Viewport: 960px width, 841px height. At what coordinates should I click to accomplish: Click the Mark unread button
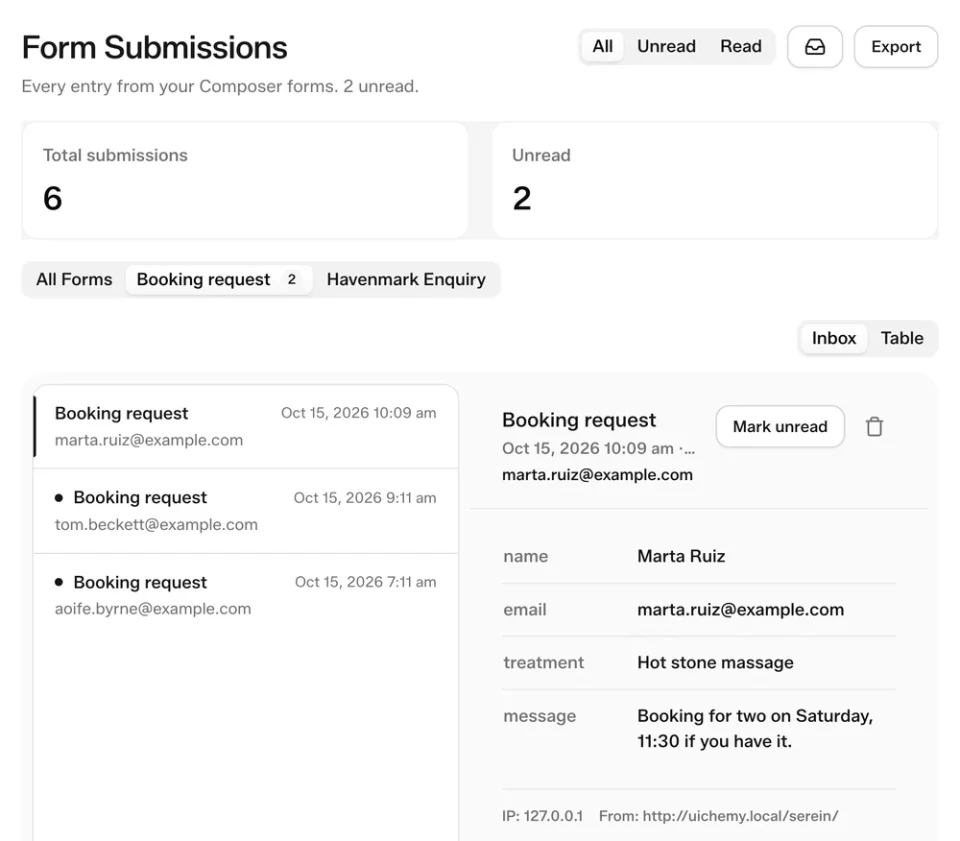point(780,427)
